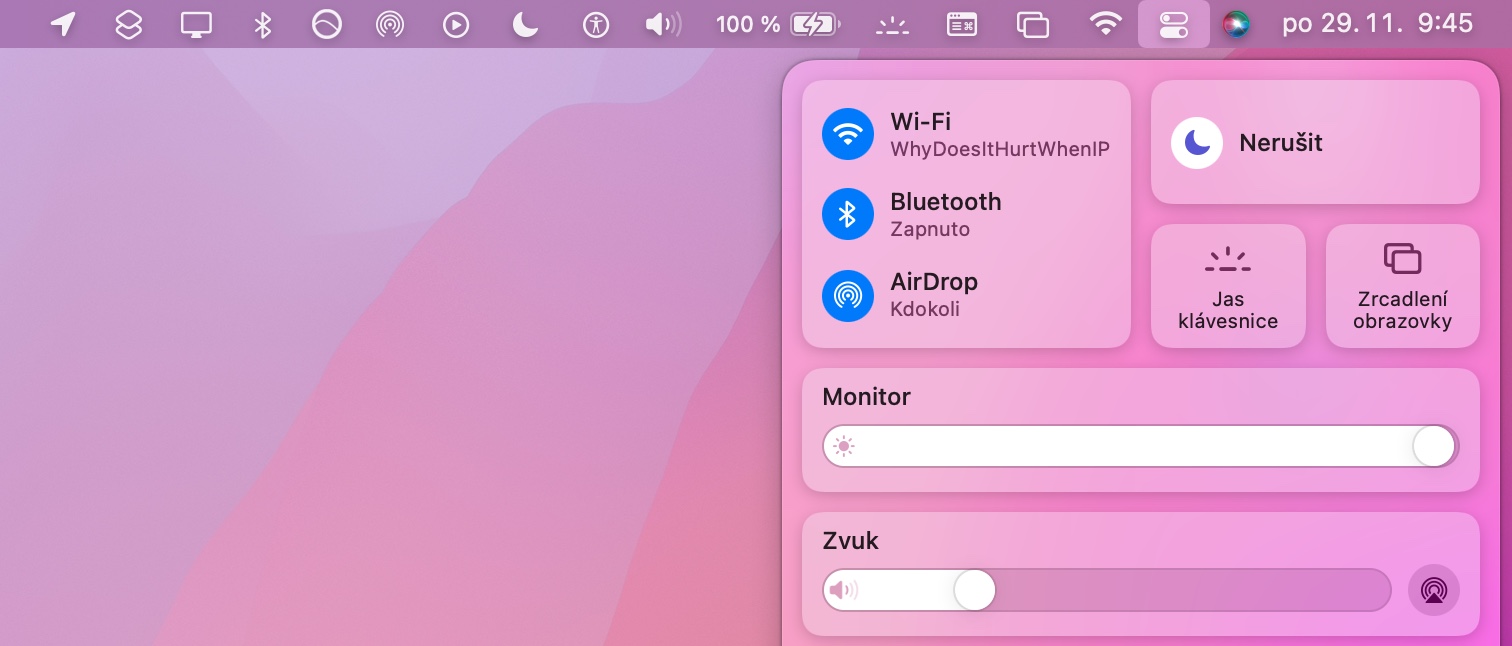
Task: Open date and time po 29. 11. 9:45
Action: (1377, 24)
